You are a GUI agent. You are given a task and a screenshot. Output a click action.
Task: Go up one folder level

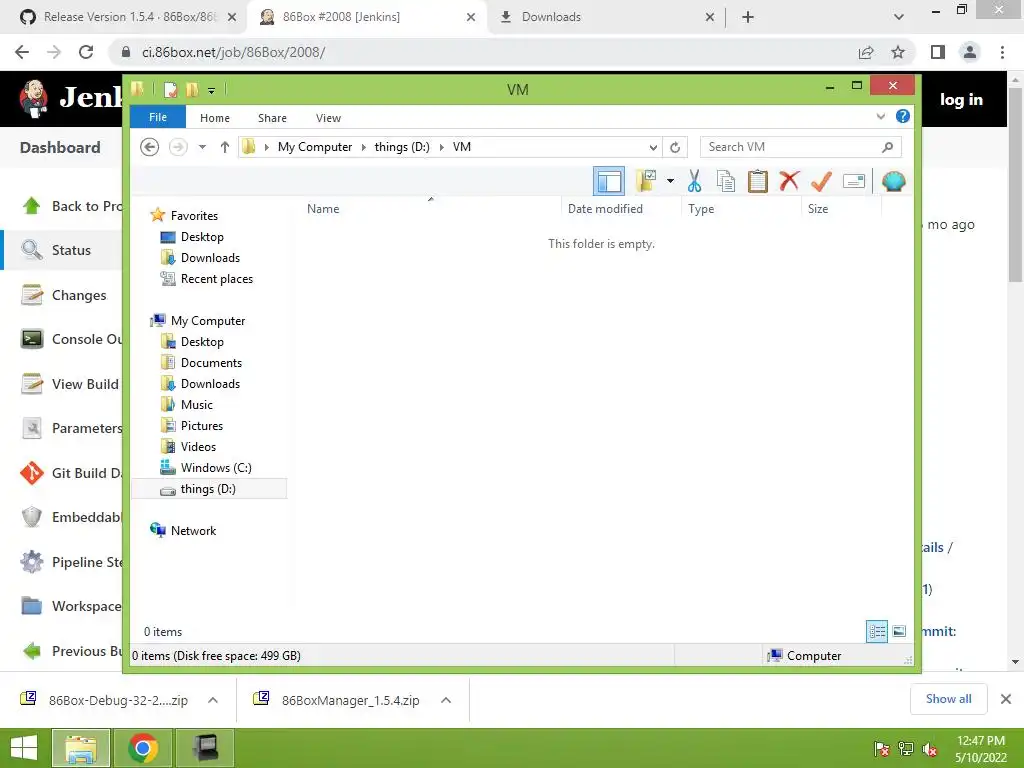pos(225,147)
